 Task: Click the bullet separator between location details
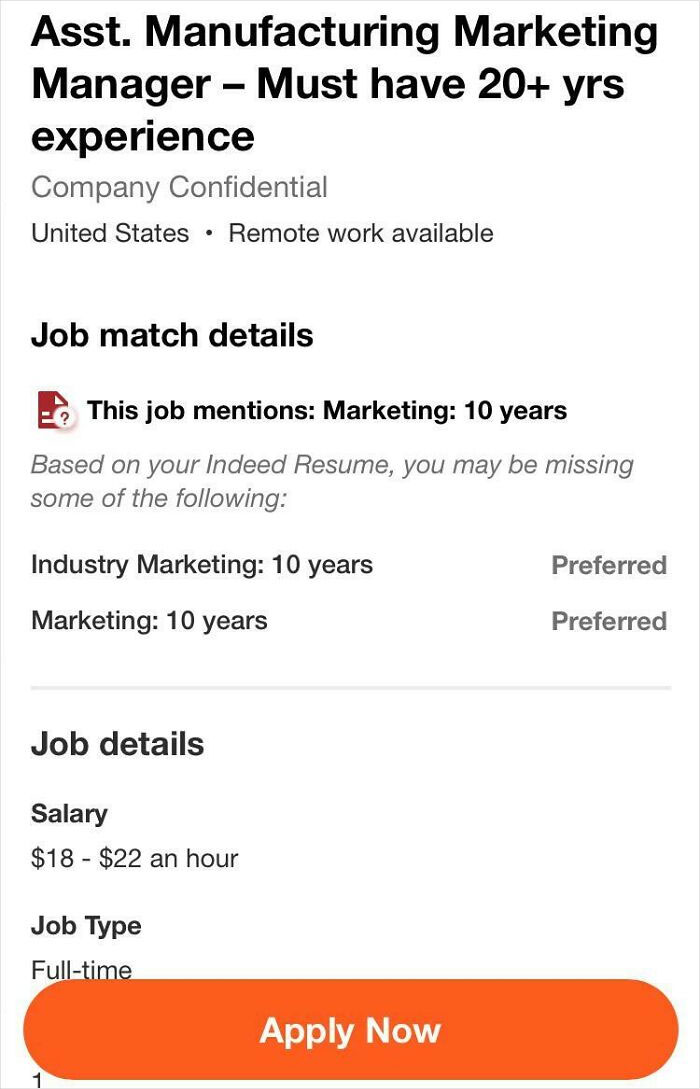point(207,233)
